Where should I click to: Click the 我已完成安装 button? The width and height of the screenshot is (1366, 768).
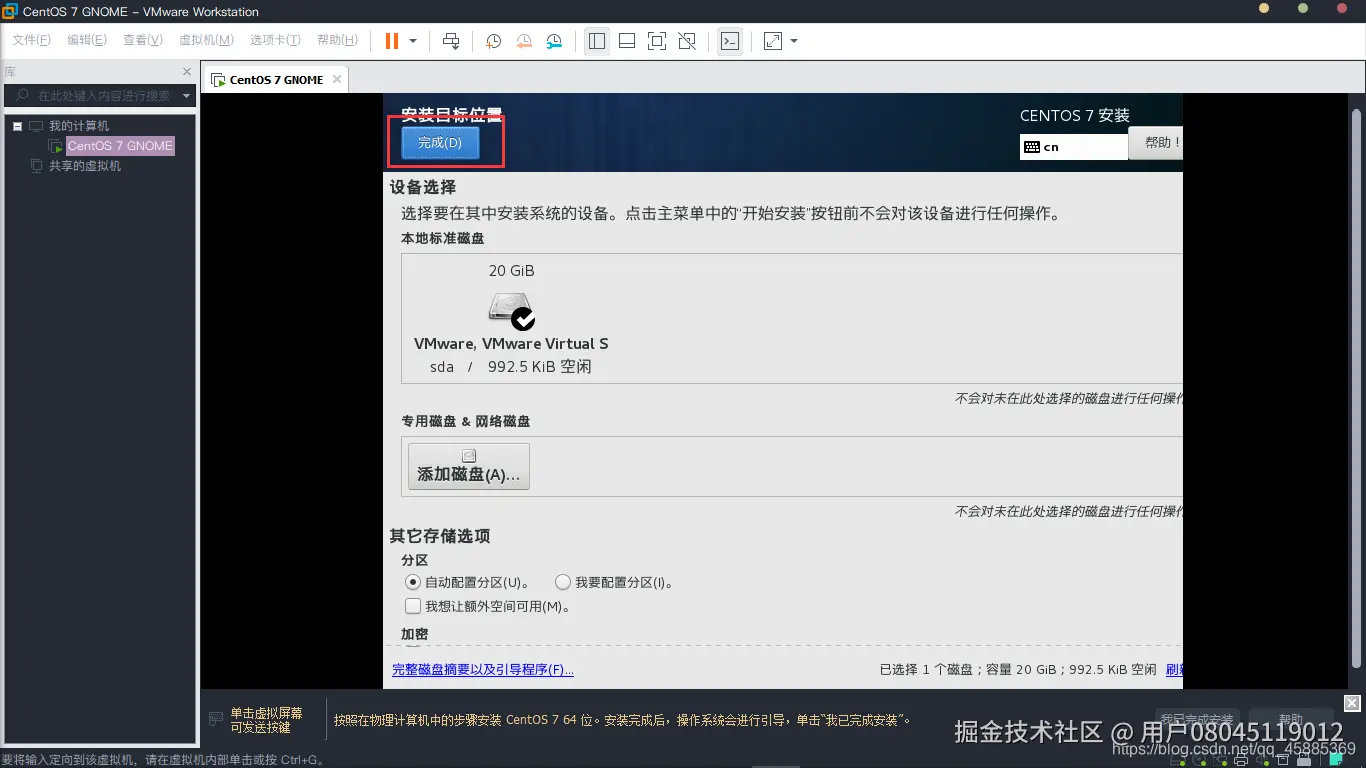1197,720
